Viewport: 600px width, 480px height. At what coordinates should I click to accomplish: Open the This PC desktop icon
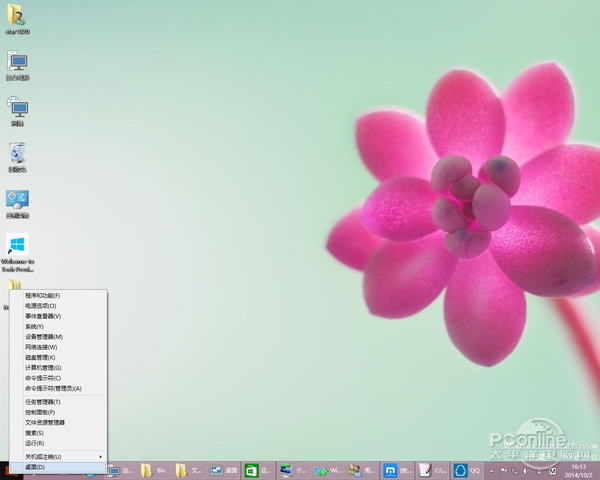click(x=17, y=62)
